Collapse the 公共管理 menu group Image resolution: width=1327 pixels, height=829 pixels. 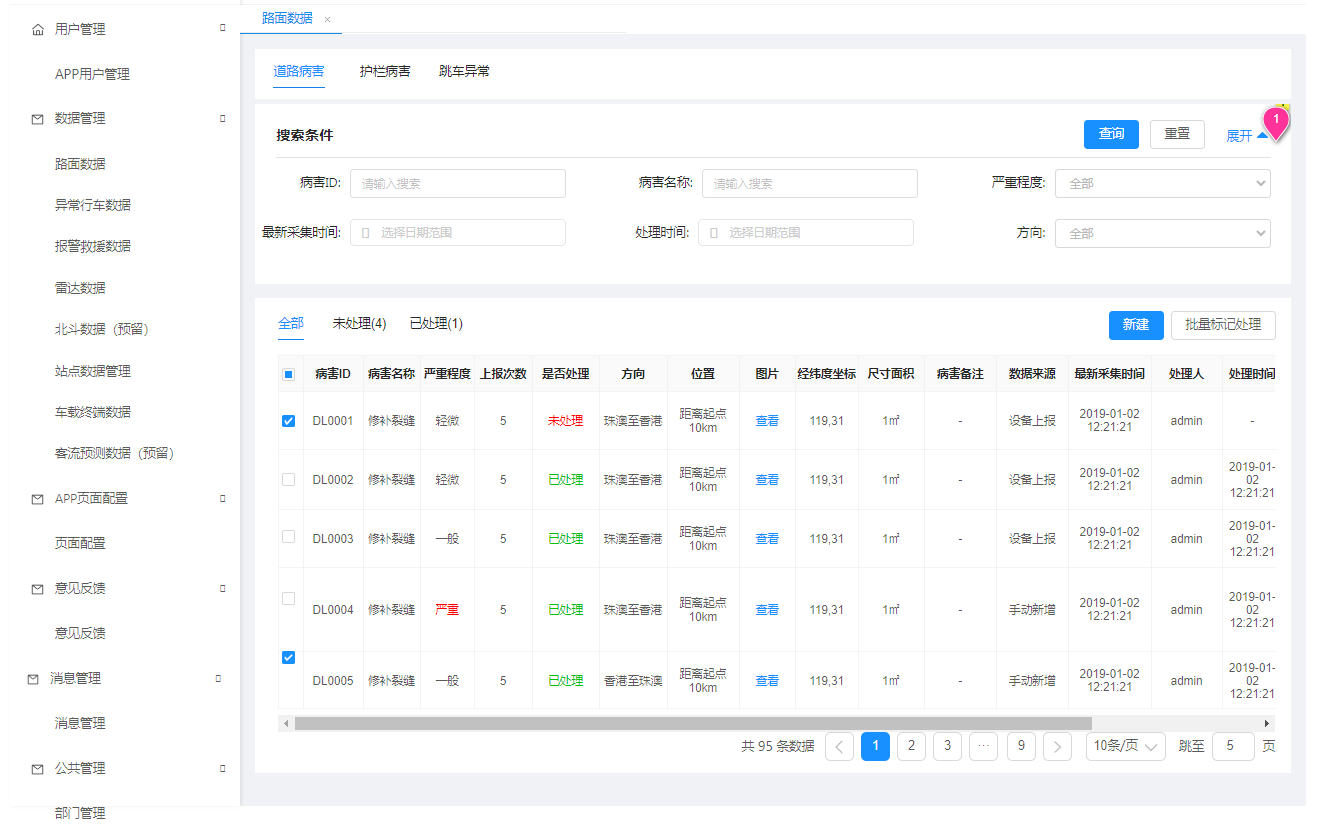tap(223, 768)
